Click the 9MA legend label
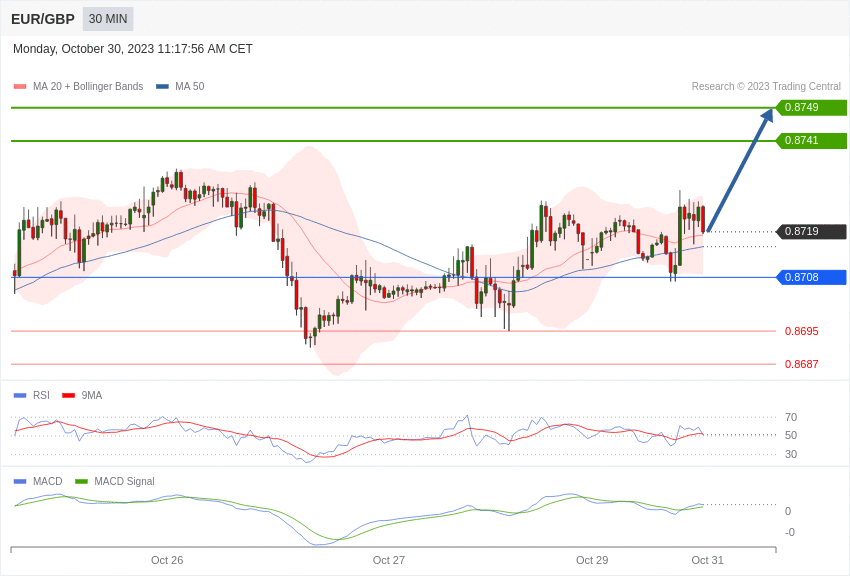 [92, 396]
